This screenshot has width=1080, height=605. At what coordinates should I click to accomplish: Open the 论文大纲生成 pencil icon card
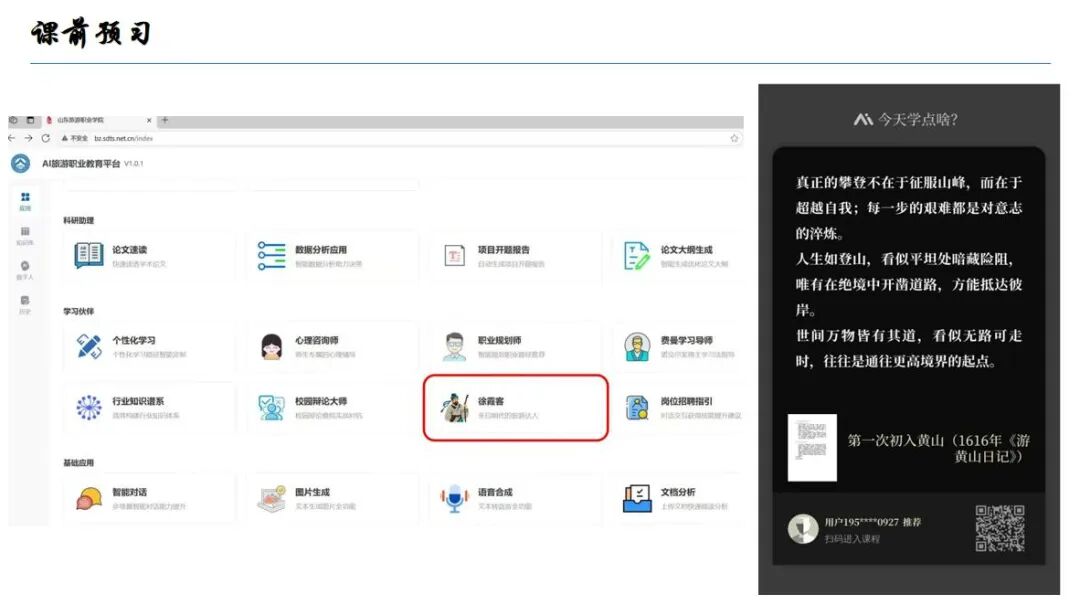678,256
